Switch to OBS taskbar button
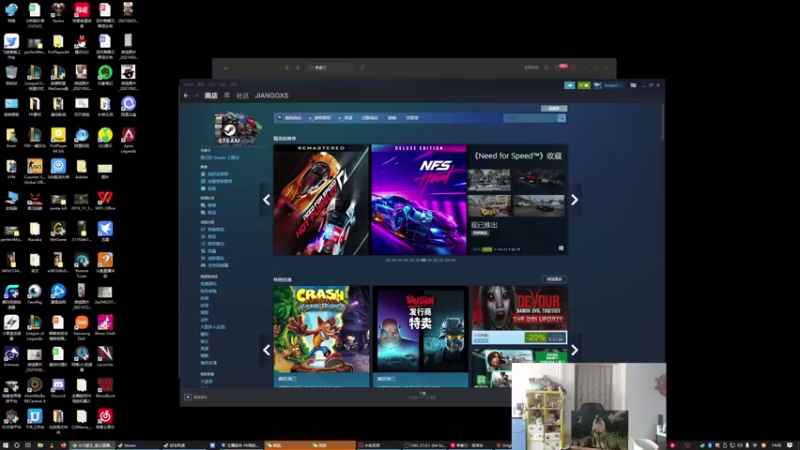800x450 pixels. point(424,445)
